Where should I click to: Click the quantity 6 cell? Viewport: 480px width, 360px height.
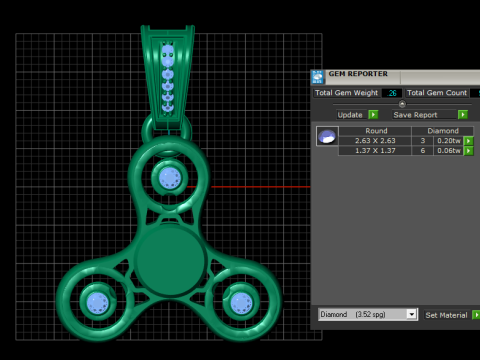coord(423,151)
